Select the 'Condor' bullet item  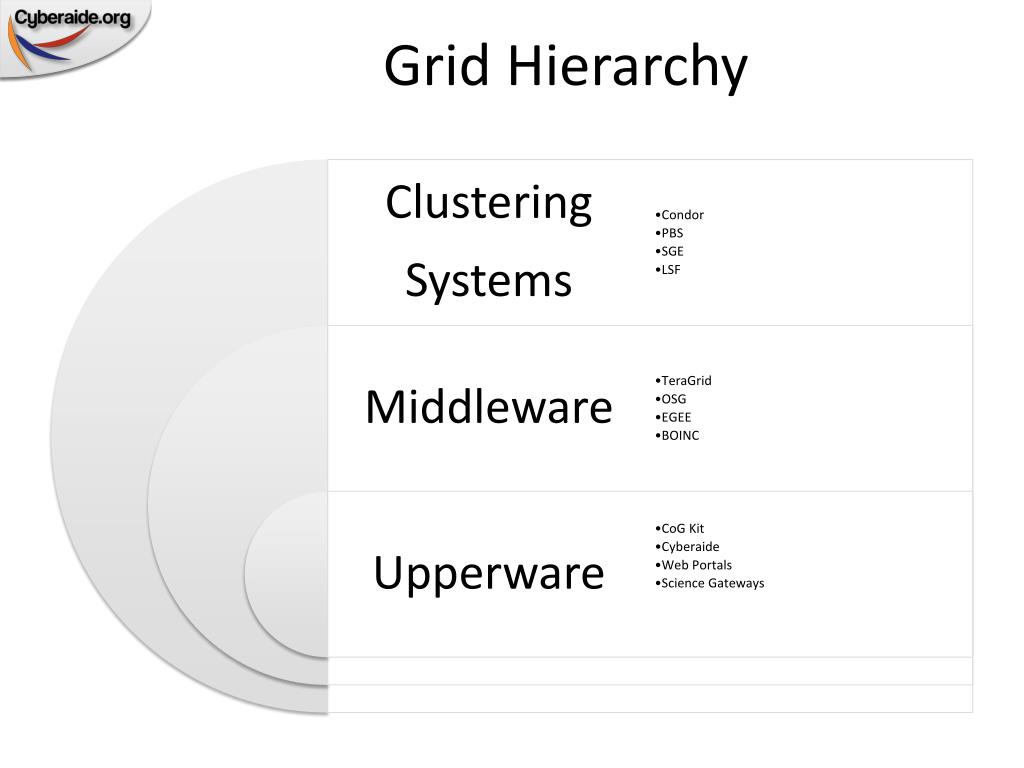coord(679,215)
